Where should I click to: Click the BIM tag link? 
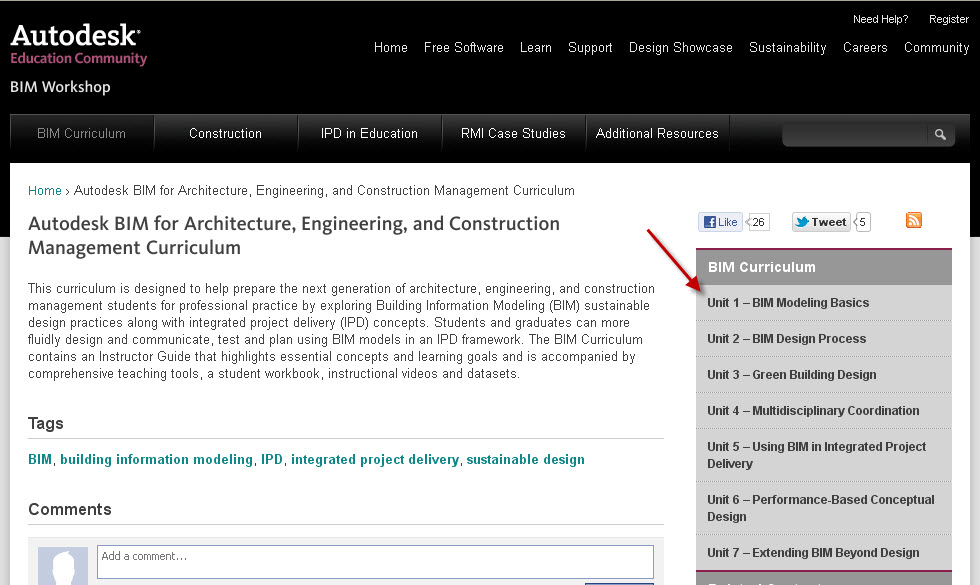pos(40,459)
